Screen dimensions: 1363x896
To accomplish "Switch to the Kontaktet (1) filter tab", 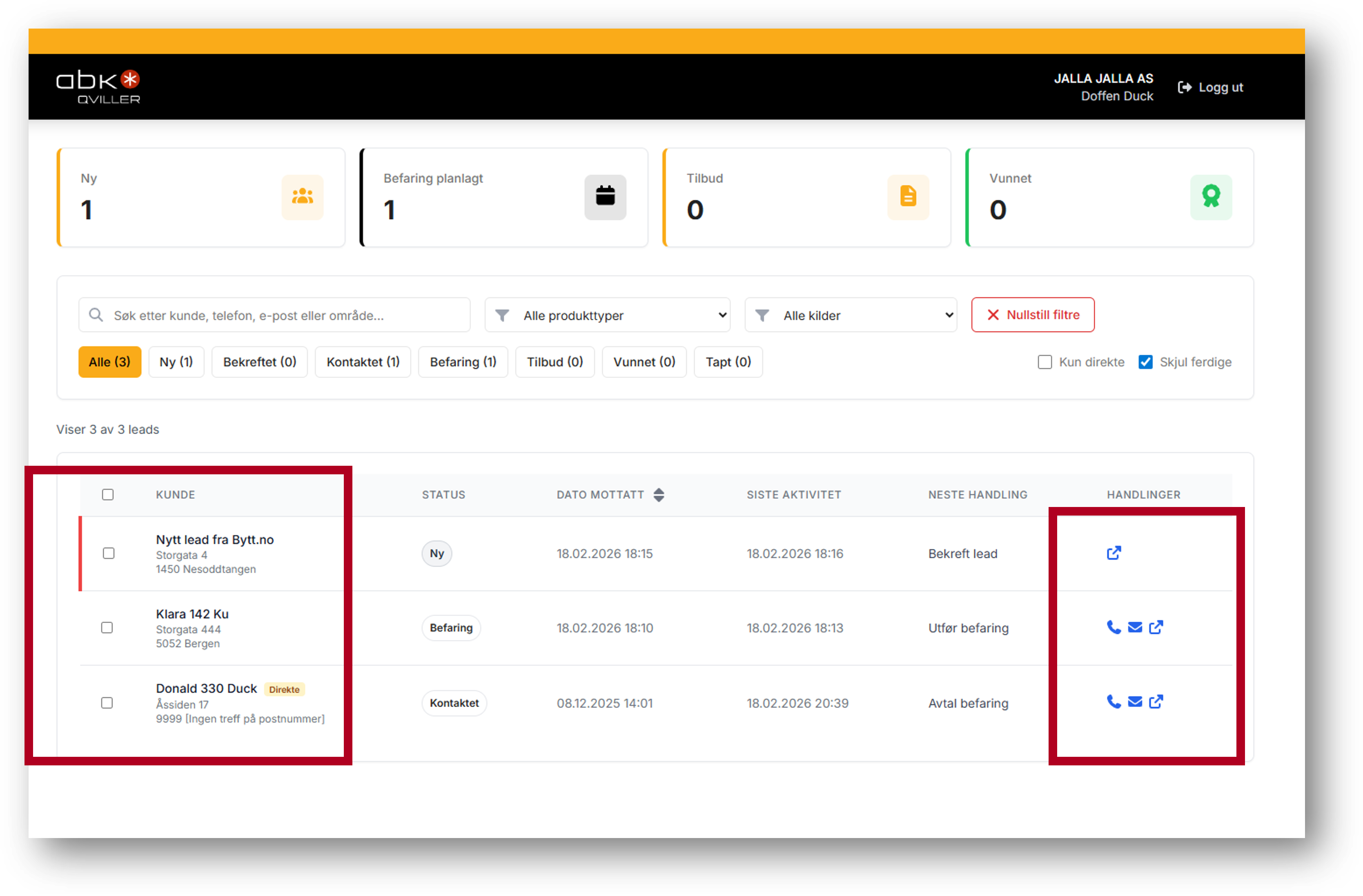I will tap(363, 362).
